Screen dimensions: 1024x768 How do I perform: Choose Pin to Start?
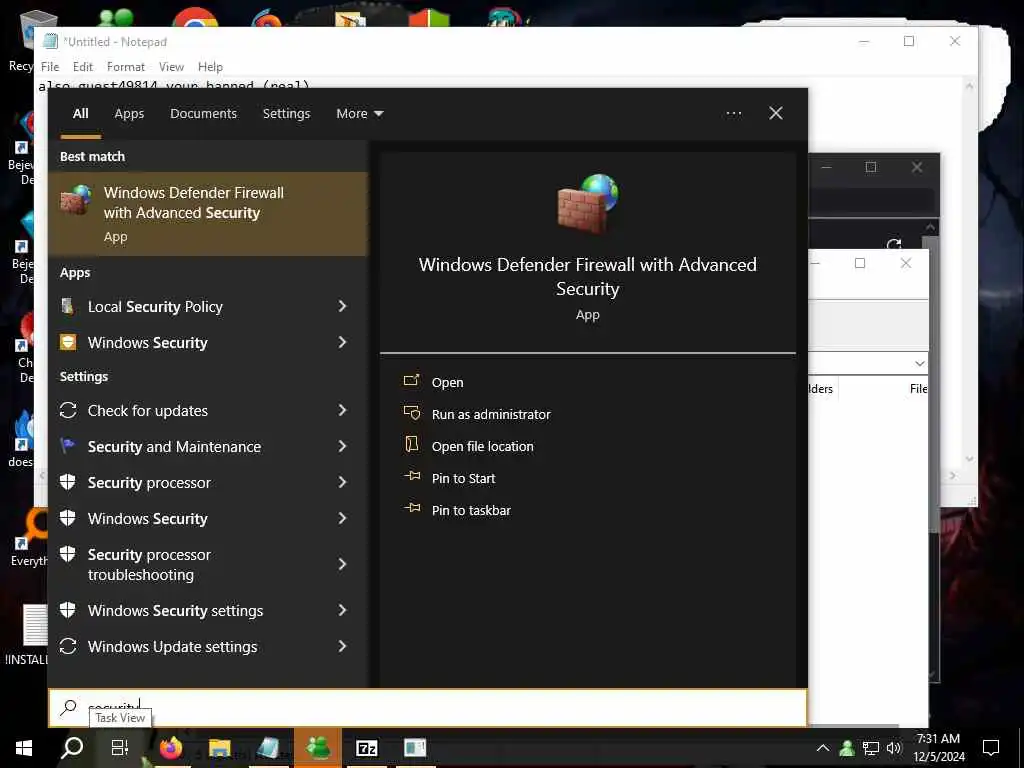[x=464, y=478]
